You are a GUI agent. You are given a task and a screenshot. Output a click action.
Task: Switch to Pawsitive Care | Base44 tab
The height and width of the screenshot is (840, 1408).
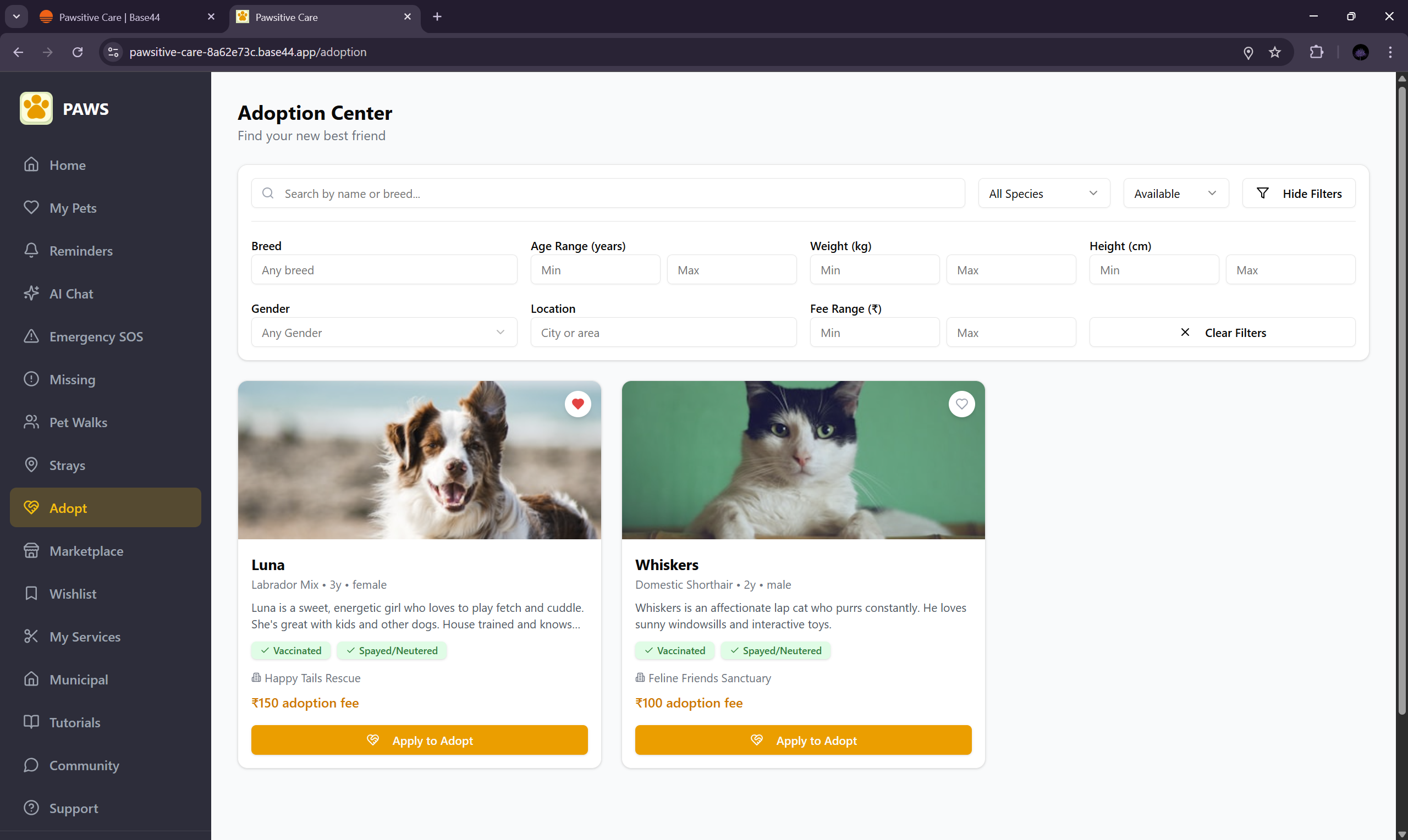pyautogui.click(x=110, y=17)
